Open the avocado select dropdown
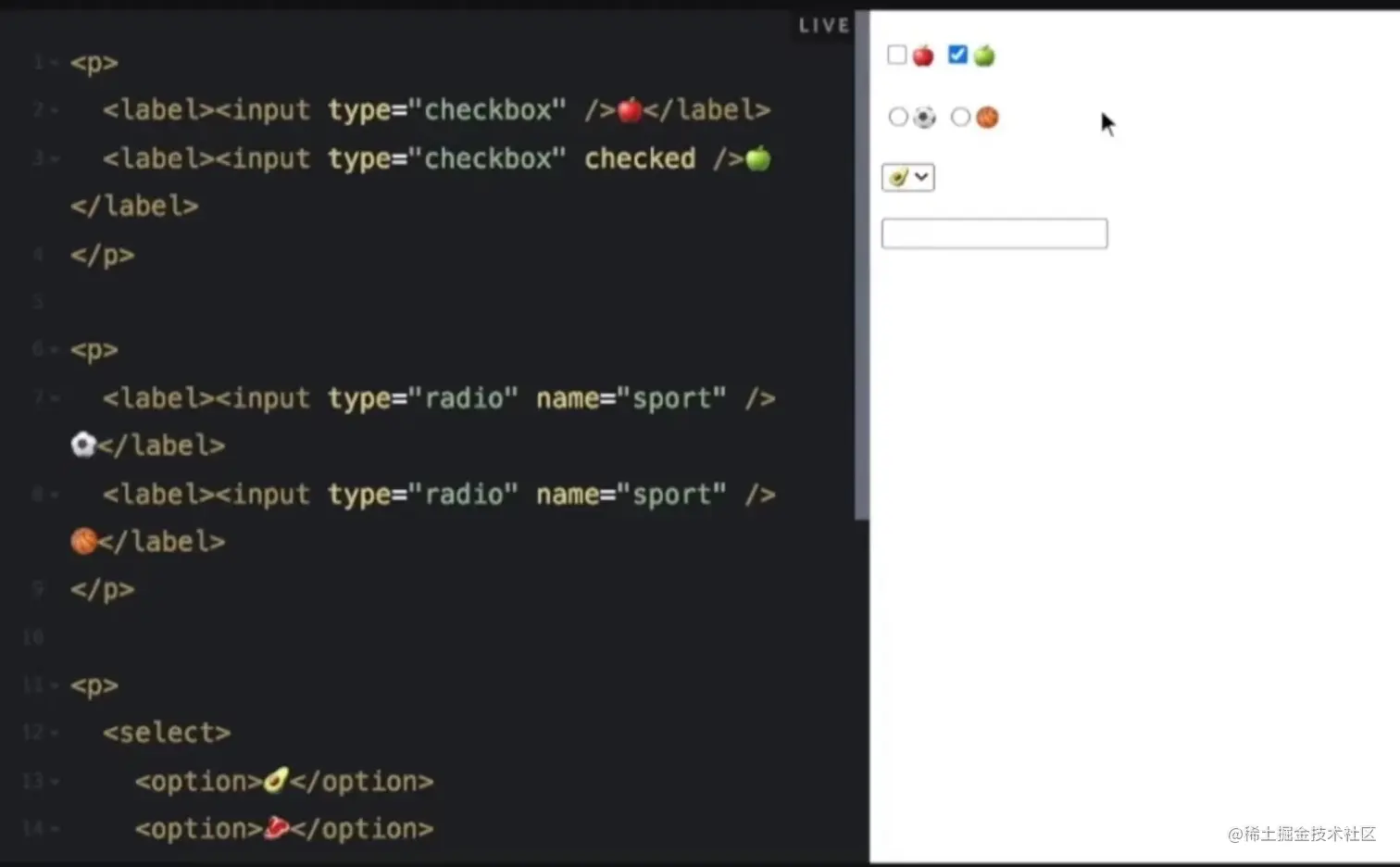This screenshot has height=867, width=1400. tap(908, 177)
